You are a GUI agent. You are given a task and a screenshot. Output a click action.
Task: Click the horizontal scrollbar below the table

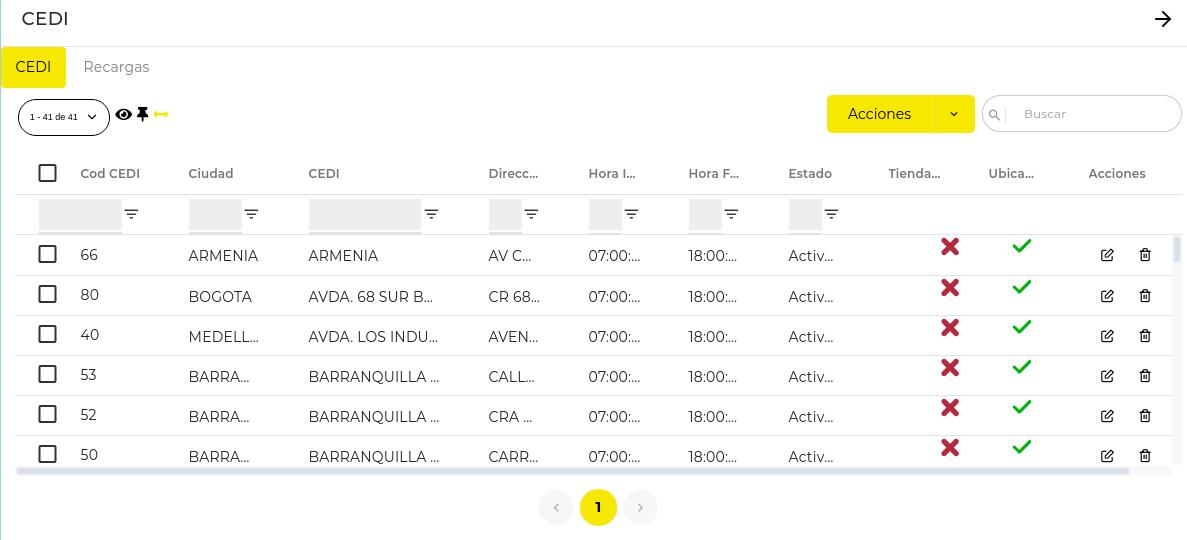click(572, 471)
